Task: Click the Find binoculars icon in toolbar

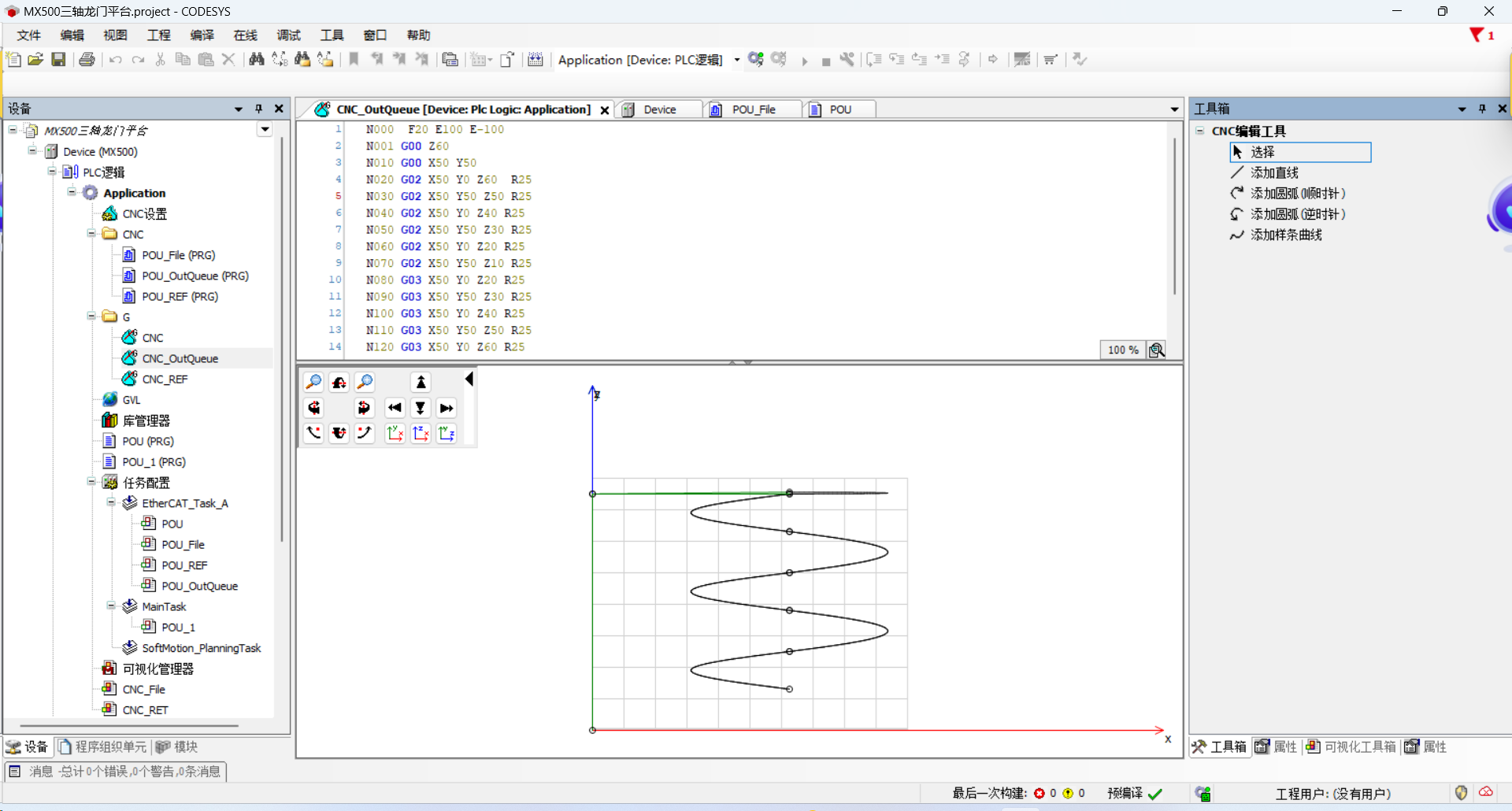Action: (256, 60)
